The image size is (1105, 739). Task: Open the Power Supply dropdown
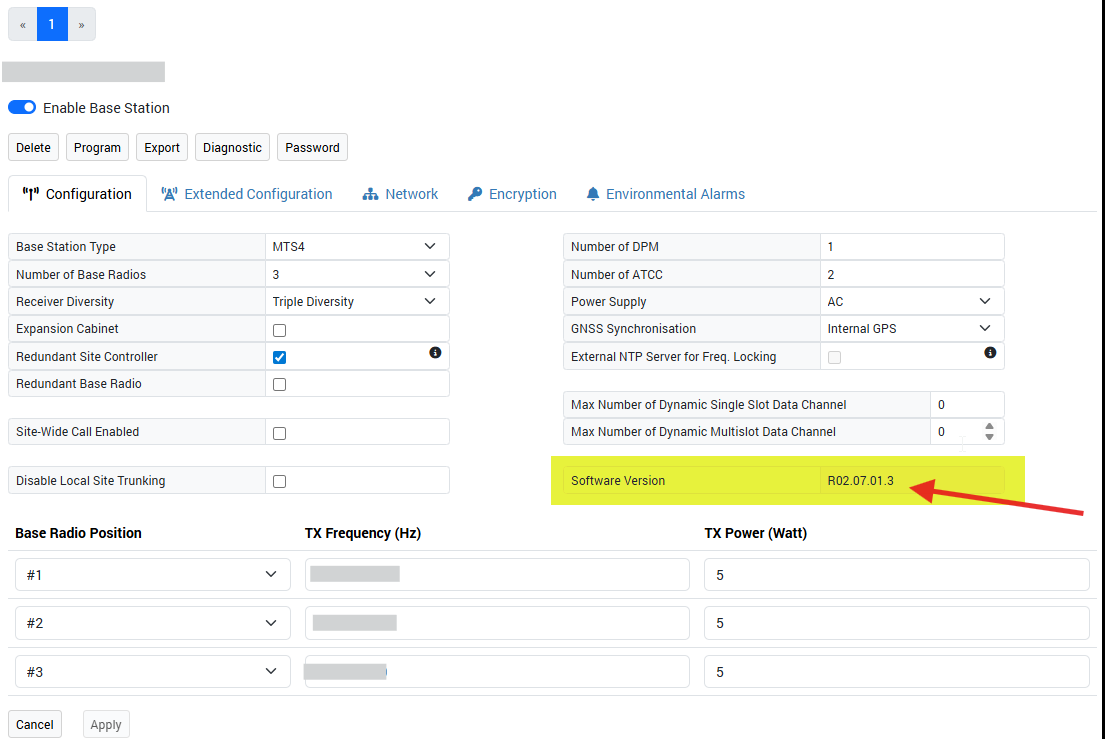(912, 302)
